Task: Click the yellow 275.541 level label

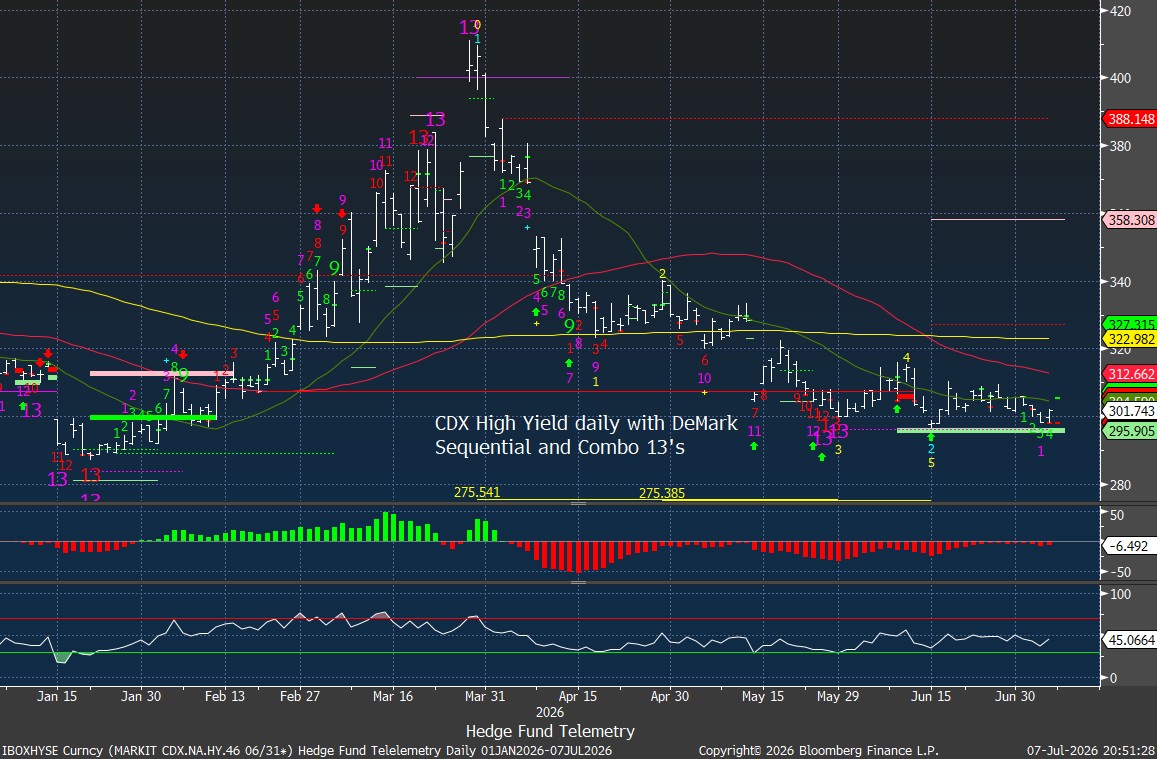Action: tap(477, 492)
